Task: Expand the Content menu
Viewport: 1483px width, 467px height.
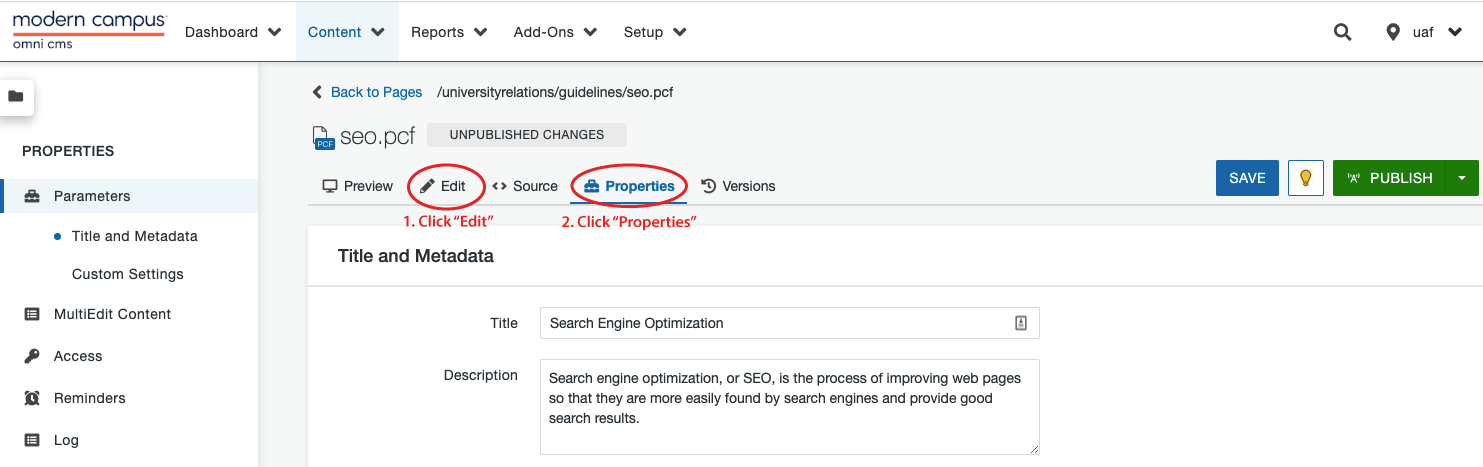Action: click(x=346, y=32)
